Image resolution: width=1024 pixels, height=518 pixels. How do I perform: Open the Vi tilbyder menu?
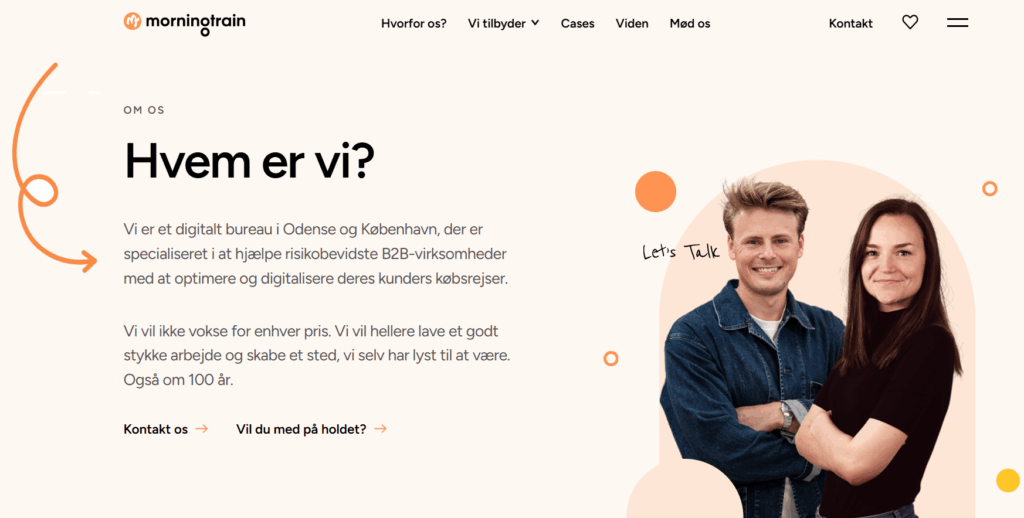tap(503, 24)
